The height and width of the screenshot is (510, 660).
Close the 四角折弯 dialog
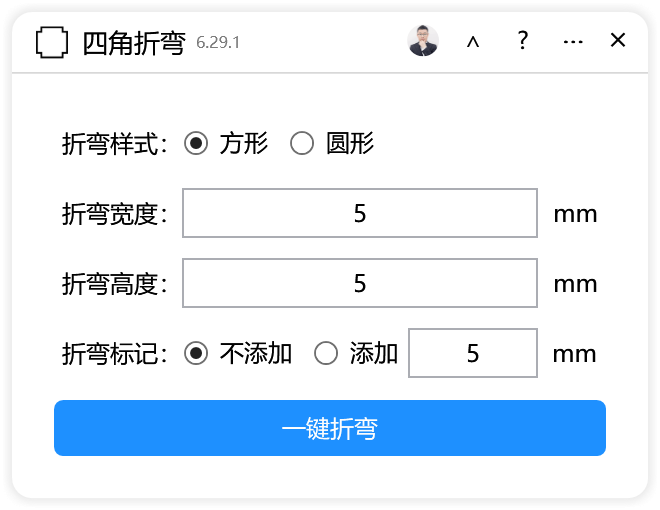[618, 40]
